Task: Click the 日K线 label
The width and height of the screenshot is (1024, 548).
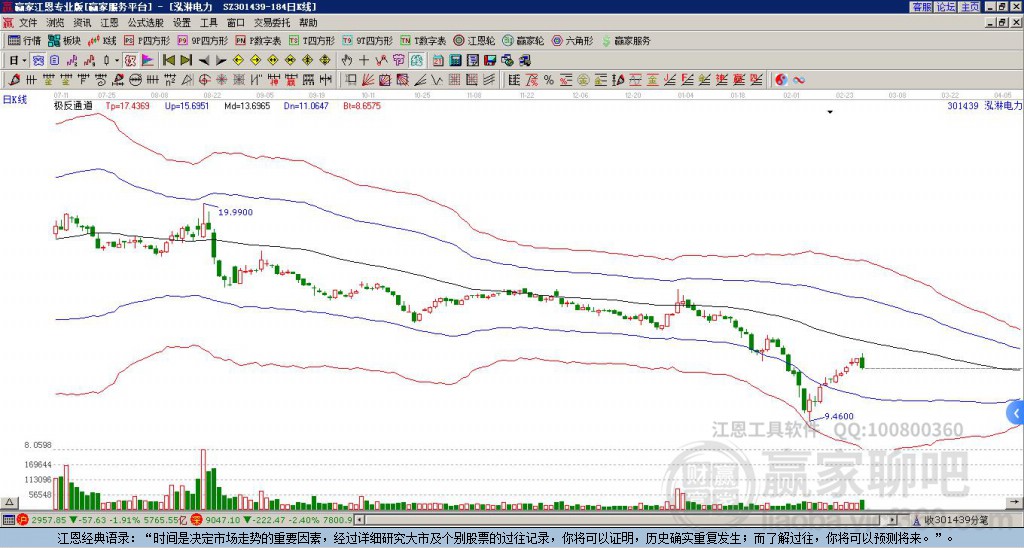Action: (15, 99)
